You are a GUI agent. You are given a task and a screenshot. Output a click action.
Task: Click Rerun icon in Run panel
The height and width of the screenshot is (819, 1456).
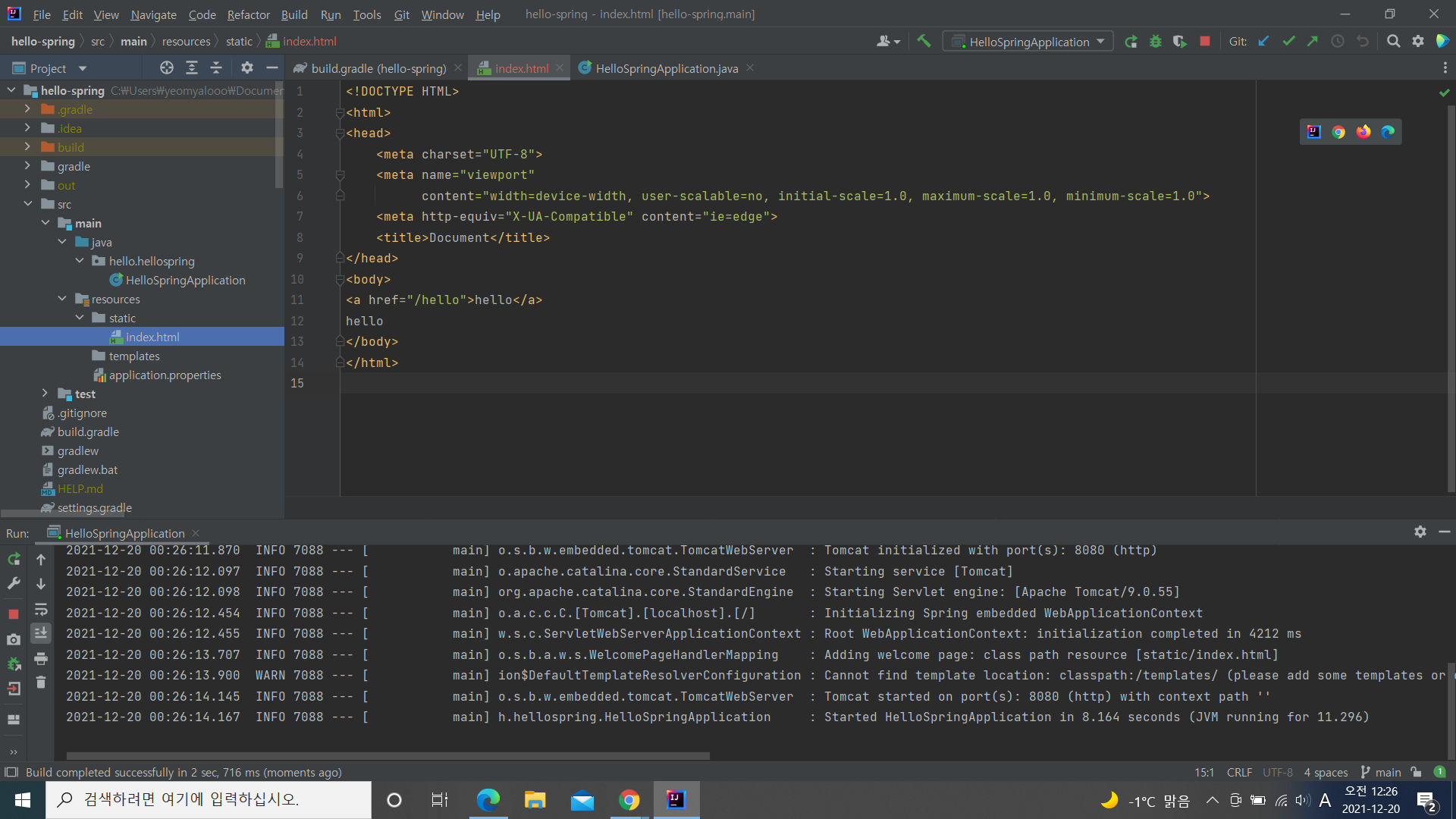[x=14, y=560]
